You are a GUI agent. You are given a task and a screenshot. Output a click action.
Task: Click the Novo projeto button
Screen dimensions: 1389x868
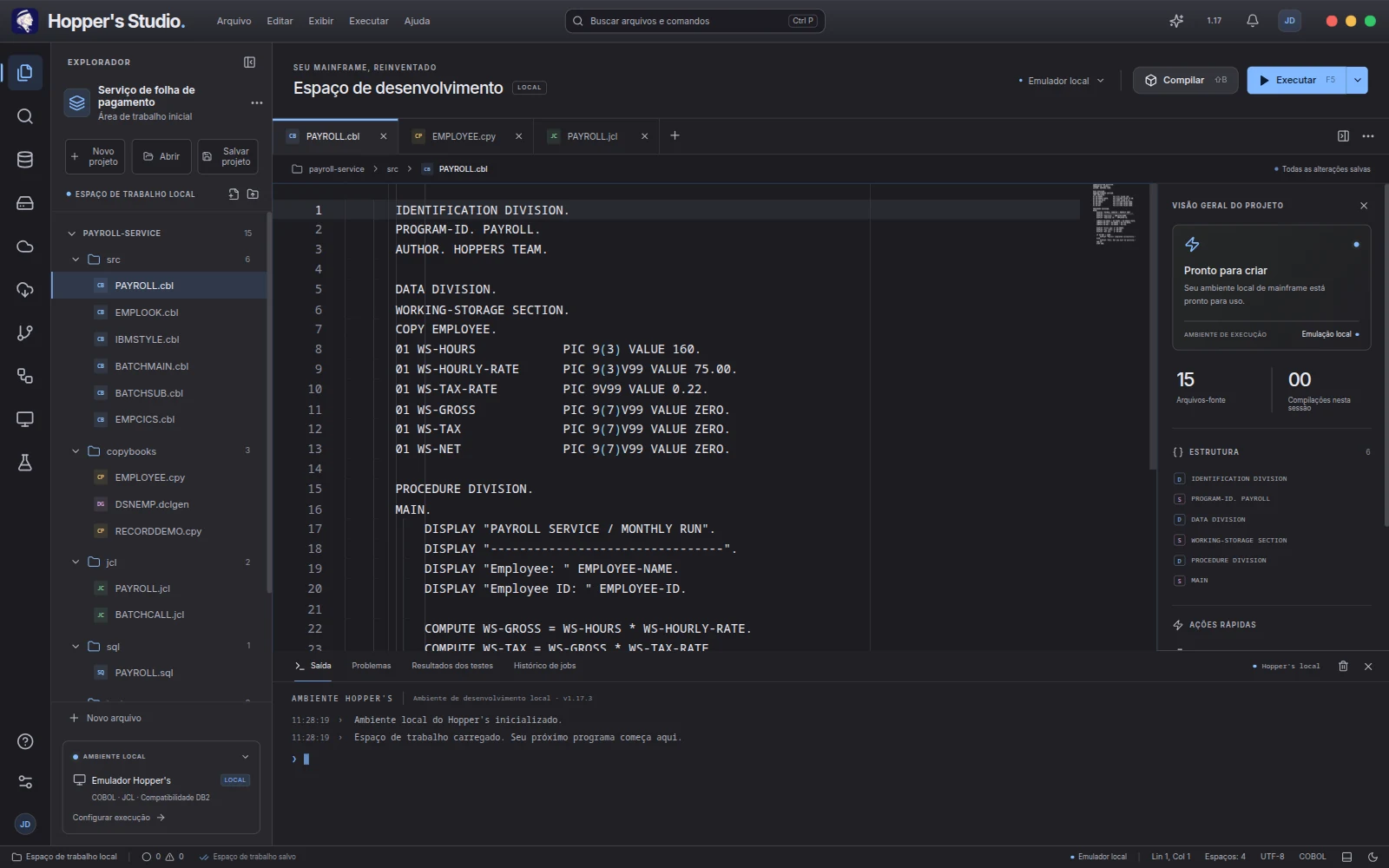point(95,156)
